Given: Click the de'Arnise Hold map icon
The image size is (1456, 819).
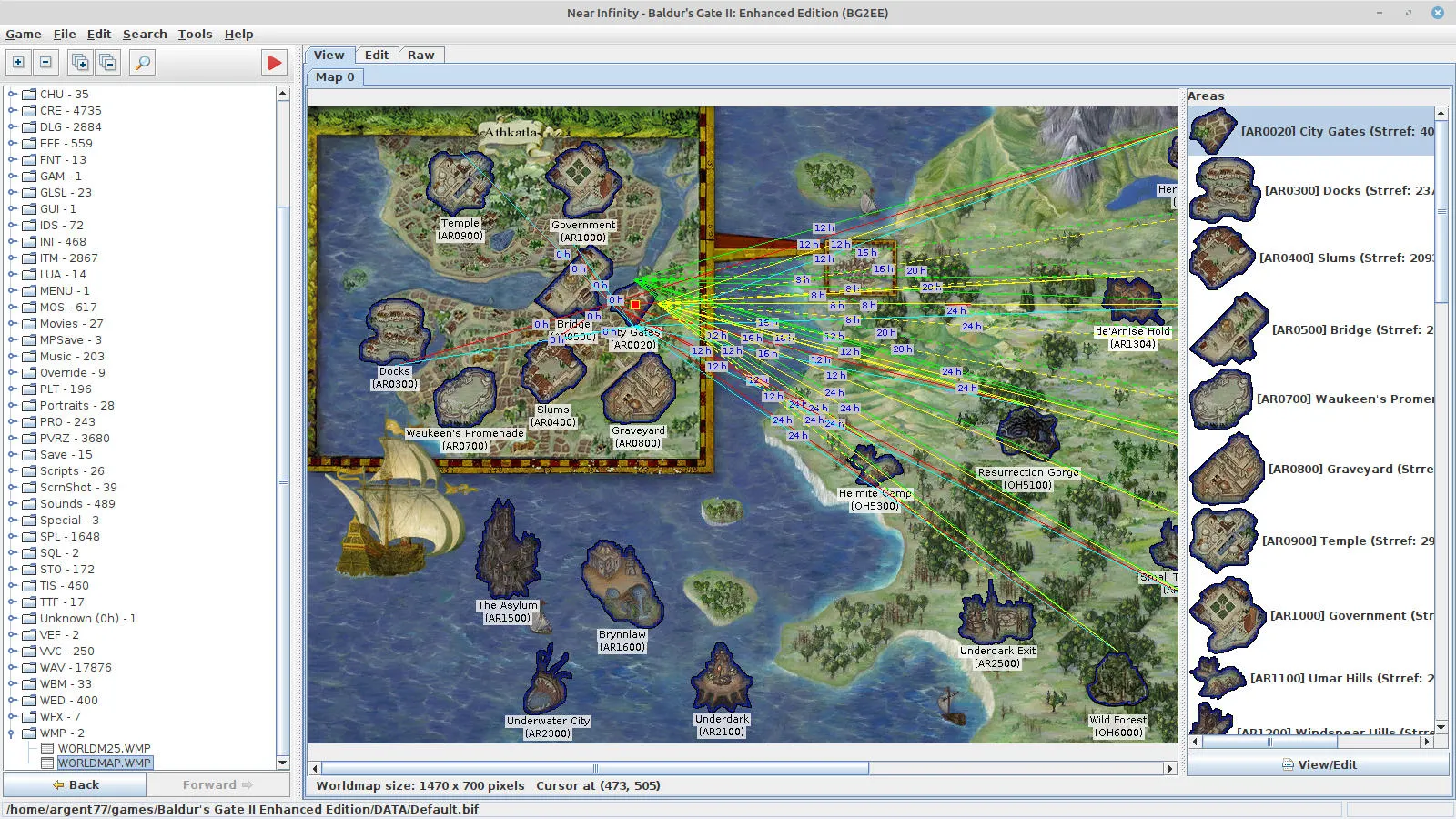Looking at the screenshot, I should [1132, 301].
